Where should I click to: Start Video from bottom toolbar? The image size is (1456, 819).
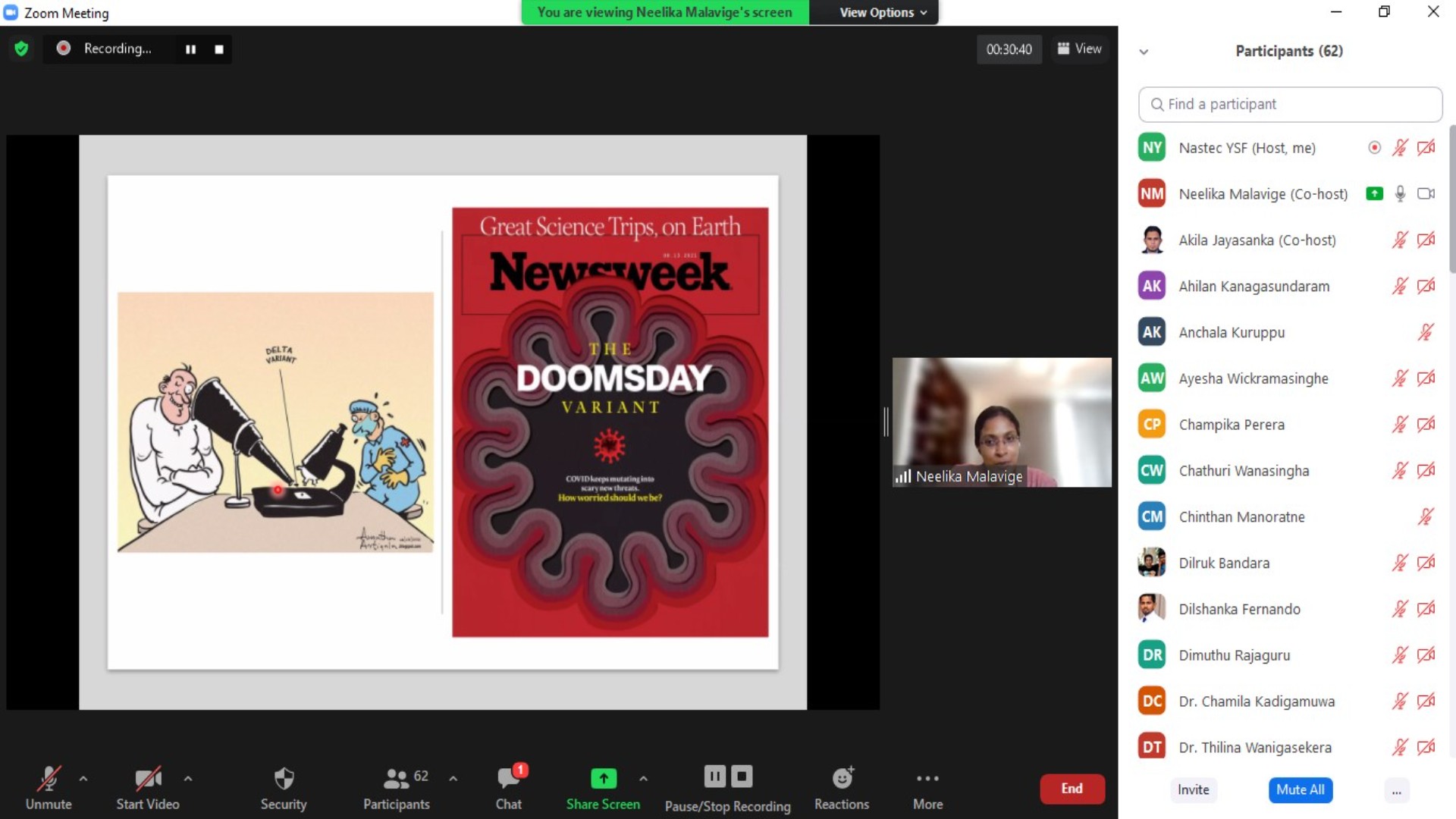[x=148, y=789]
